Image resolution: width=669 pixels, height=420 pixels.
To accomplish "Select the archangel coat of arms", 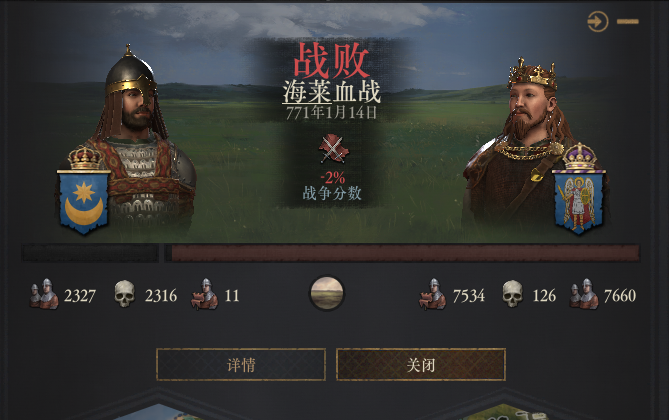I will (579, 201).
